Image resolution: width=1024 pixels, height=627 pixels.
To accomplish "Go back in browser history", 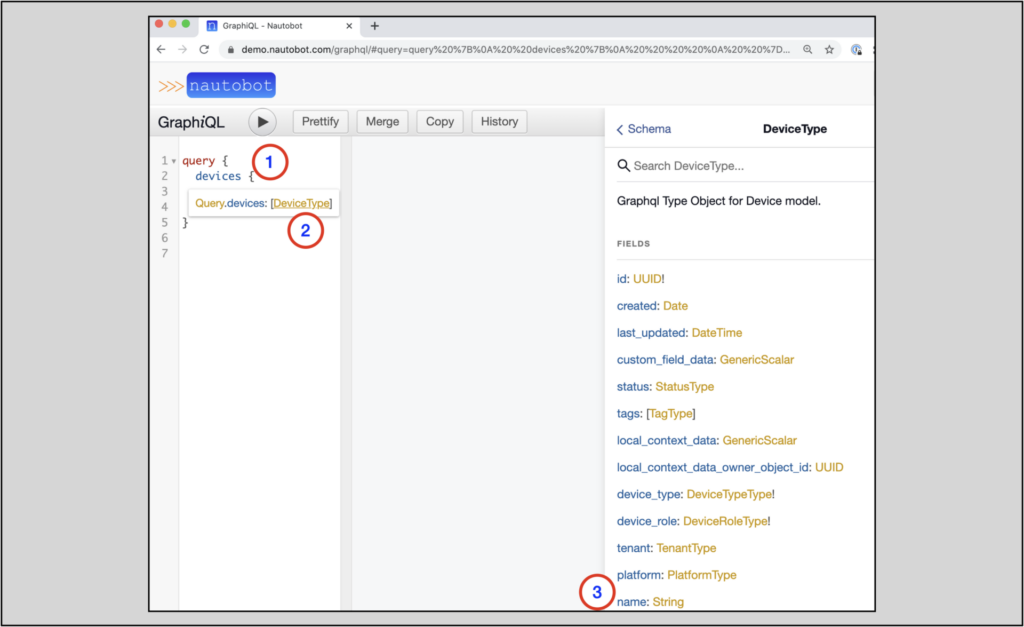I will pyautogui.click(x=161, y=50).
